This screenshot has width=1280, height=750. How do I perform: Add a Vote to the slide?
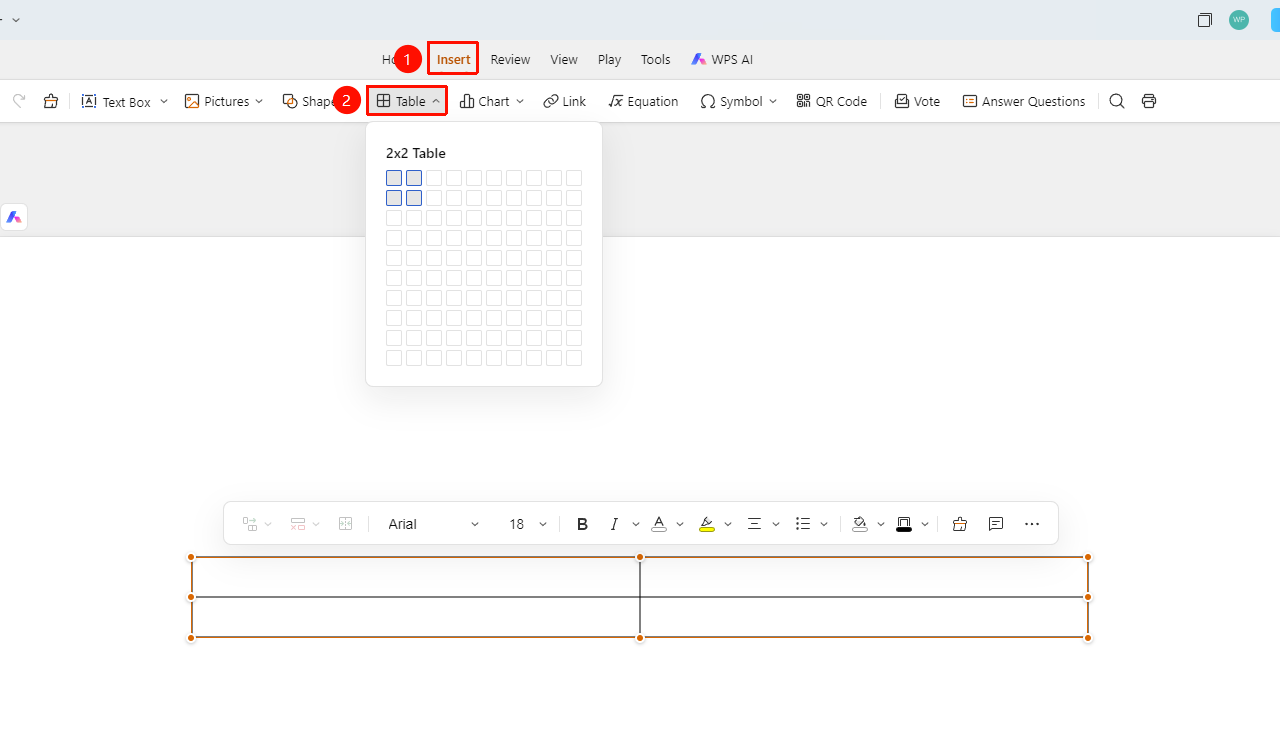click(917, 101)
